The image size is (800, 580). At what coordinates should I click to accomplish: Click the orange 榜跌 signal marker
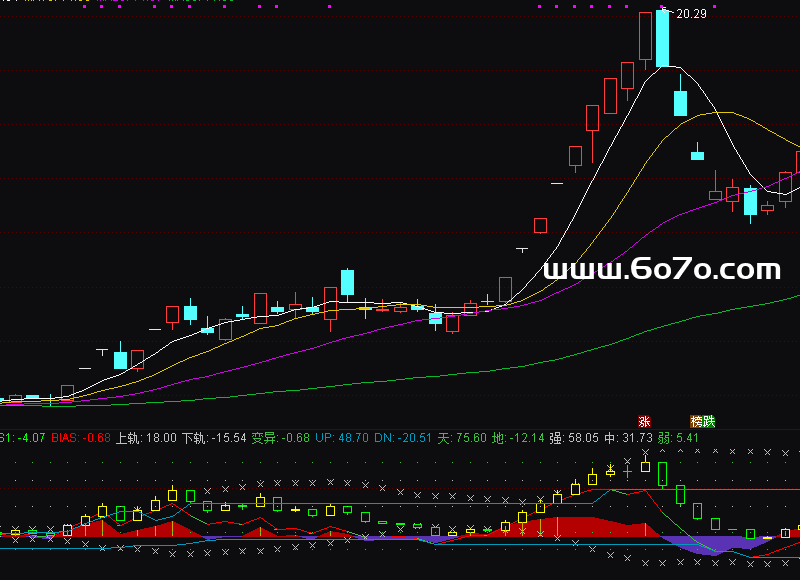703,421
